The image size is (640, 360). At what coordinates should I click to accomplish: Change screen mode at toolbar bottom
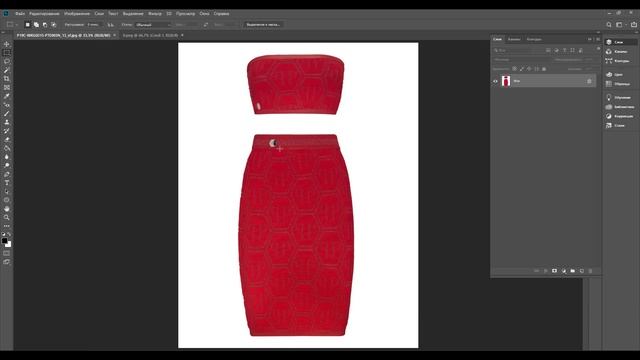point(7,262)
